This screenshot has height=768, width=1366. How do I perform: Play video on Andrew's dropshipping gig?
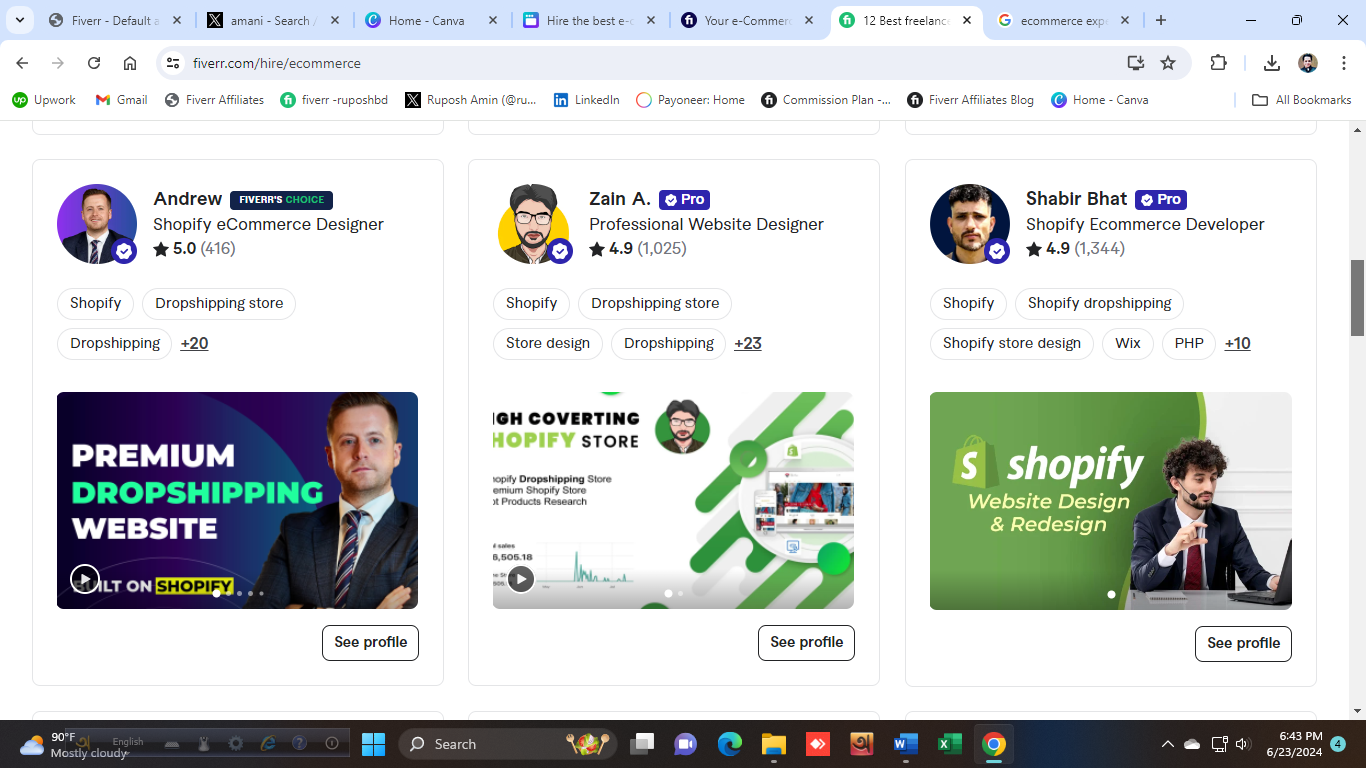(85, 578)
